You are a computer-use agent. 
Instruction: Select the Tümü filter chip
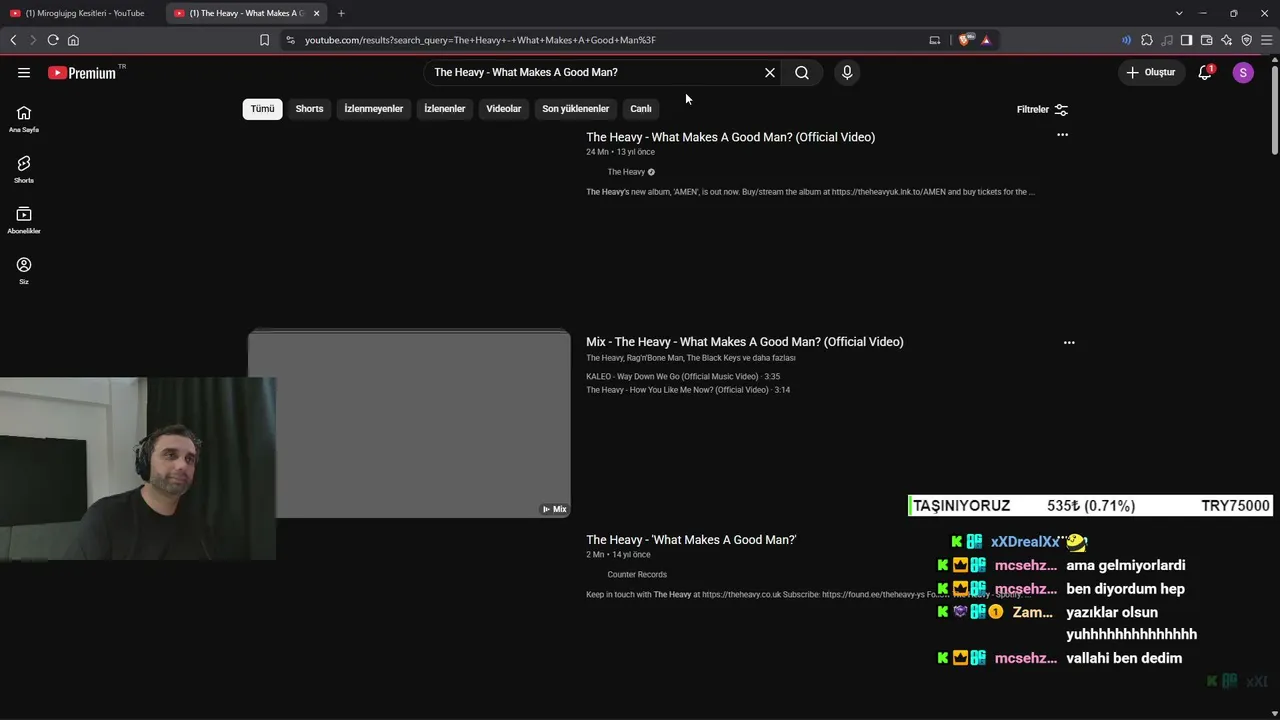pos(262,109)
